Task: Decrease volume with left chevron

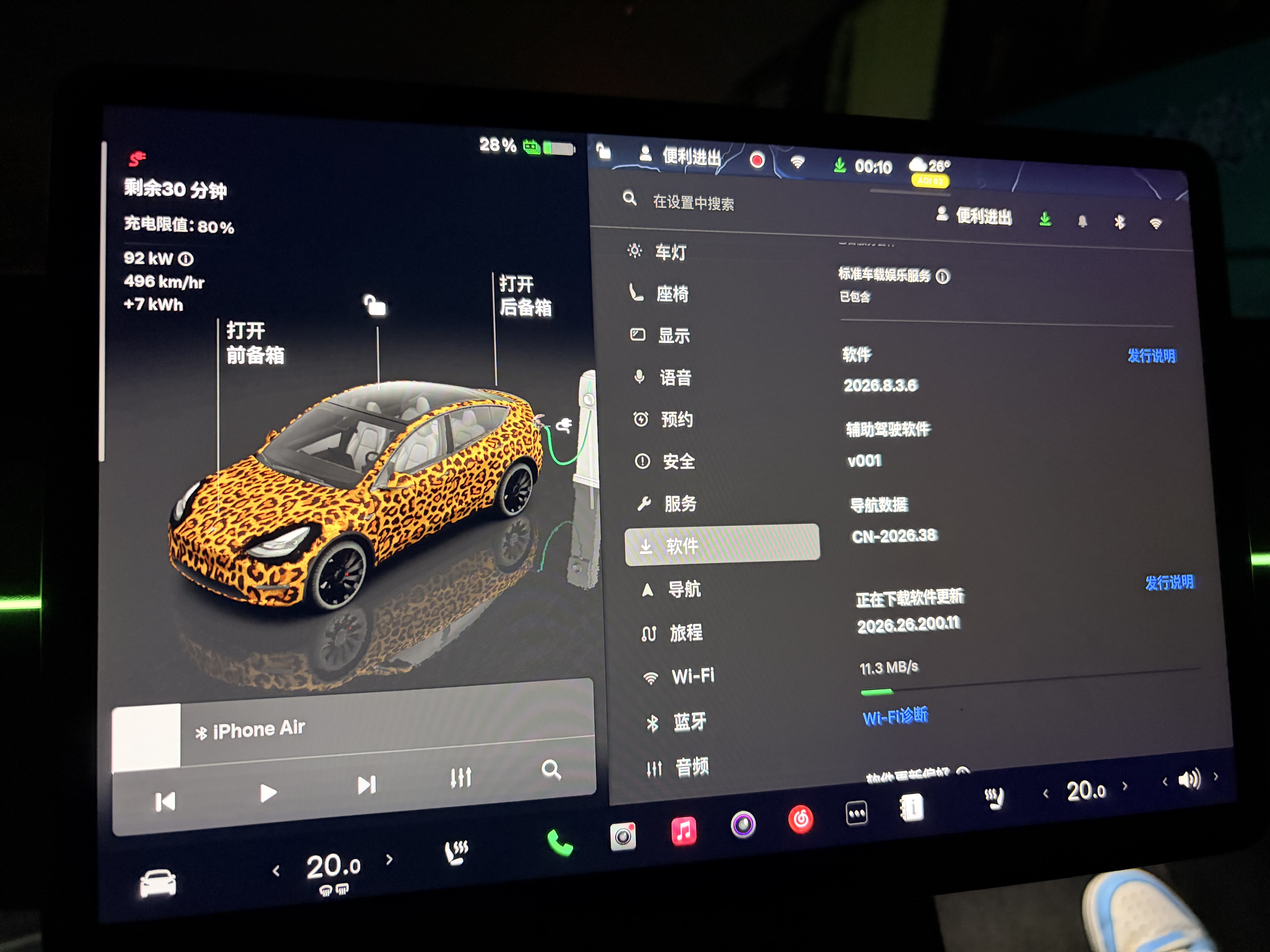Action: [x=1165, y=782]
